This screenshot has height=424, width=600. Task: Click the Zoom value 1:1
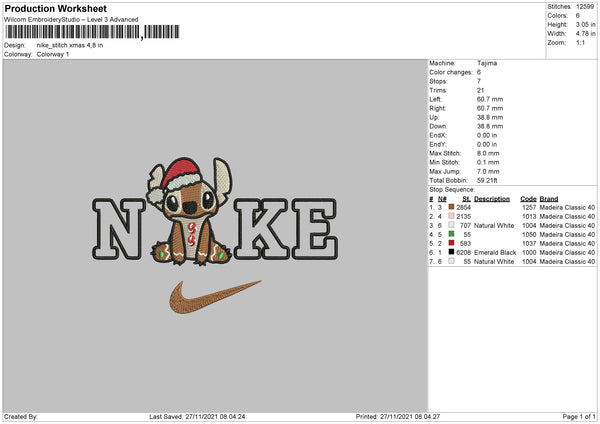pyautogui.click(x=580, y=43)
